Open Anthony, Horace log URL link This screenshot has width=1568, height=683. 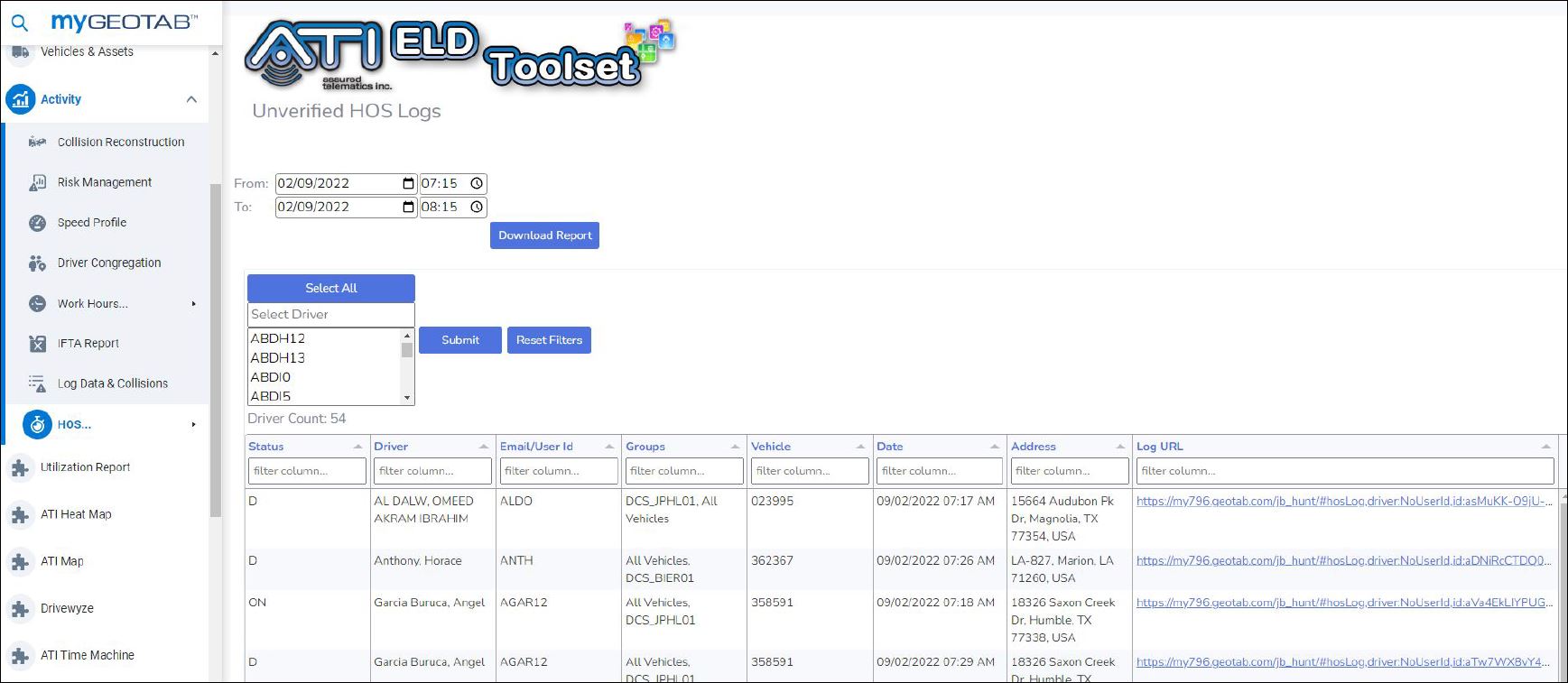(x=1344, y=560)
